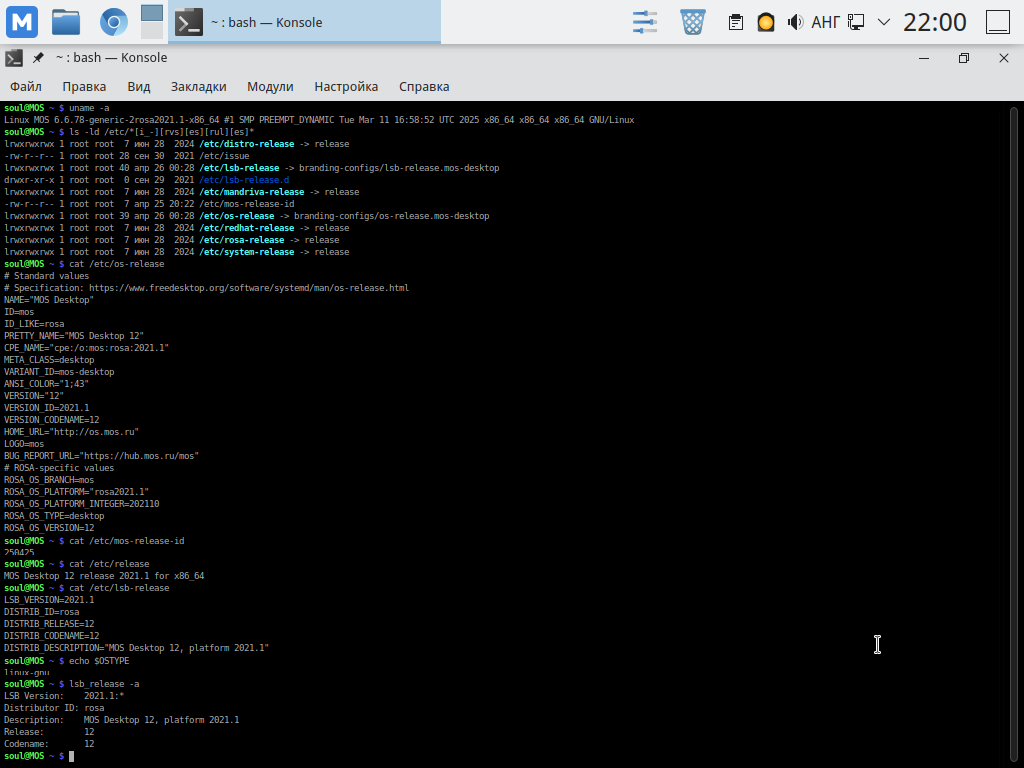1024x768 pixels.
Task: Click the orange notification tray icon
Action: tap(765, 22)
